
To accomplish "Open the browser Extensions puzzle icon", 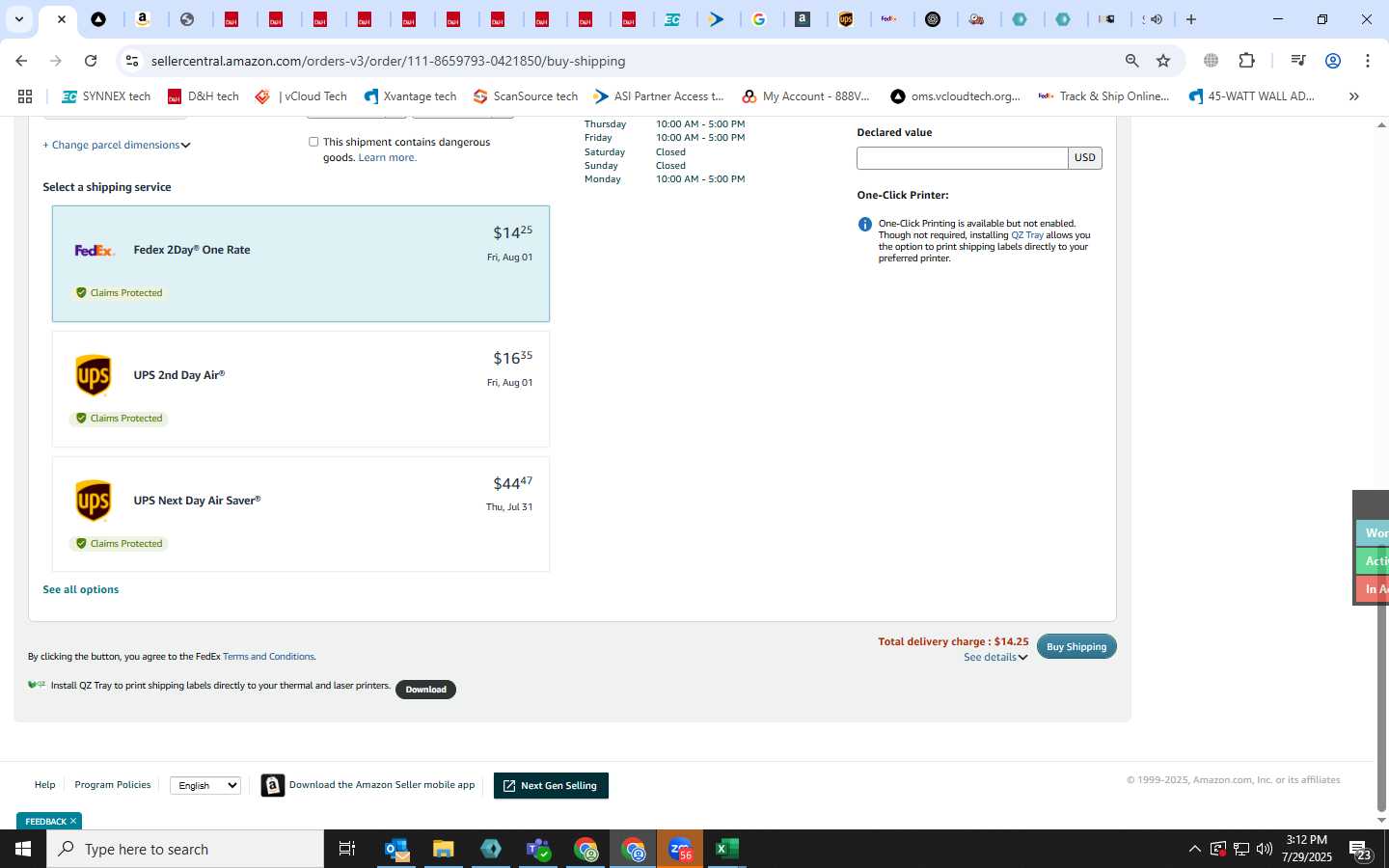I will coord(1246,61).
